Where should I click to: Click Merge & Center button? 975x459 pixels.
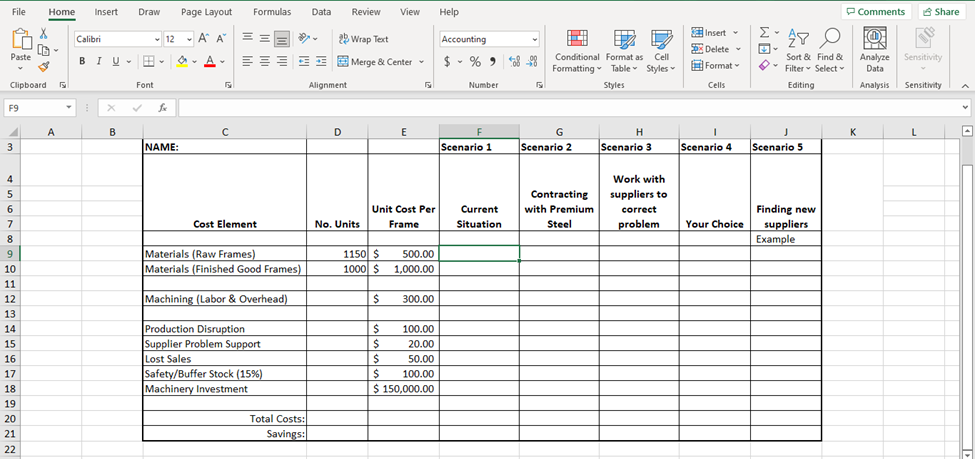[375, 62]
